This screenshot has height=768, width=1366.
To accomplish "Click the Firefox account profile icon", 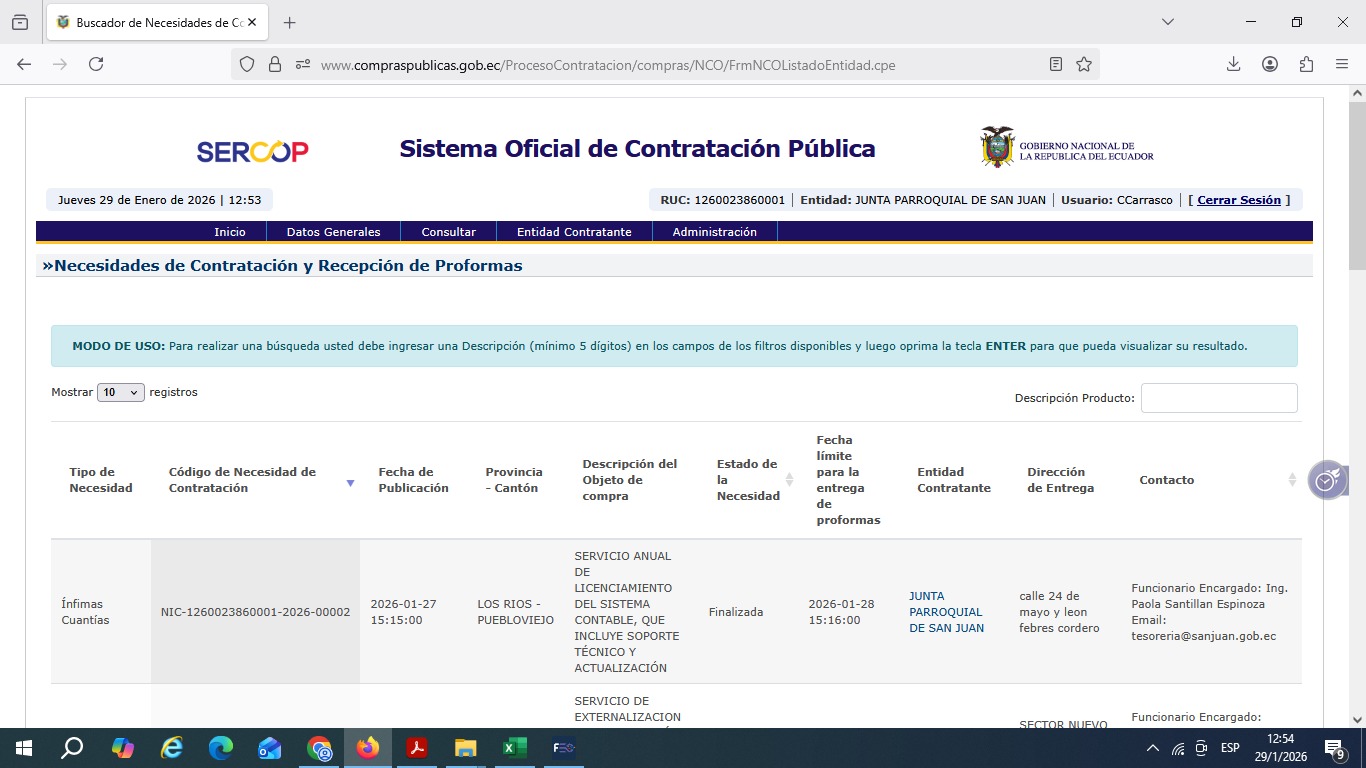I will pos(1270,64).
